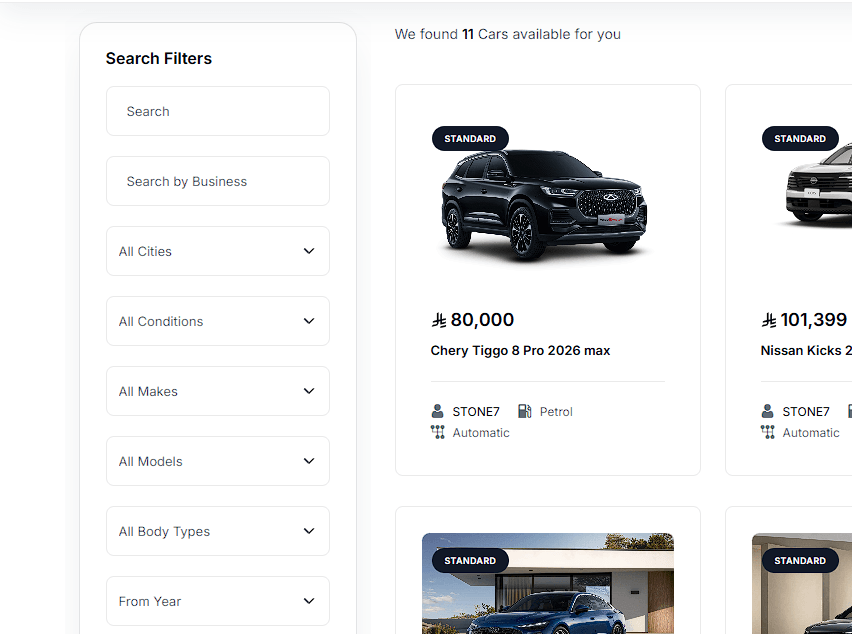852x634 pixels.
Task: Click the black Chery Tiggo car image
Action: point(544,204)
